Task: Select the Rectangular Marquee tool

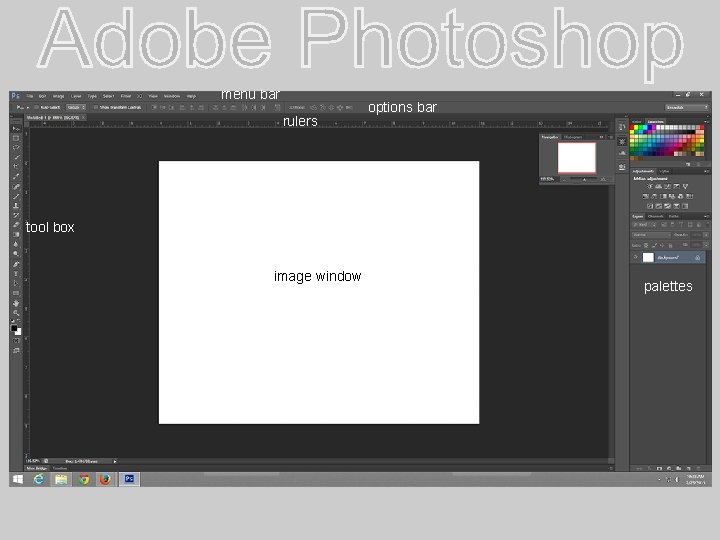Action: pos(16,138)
